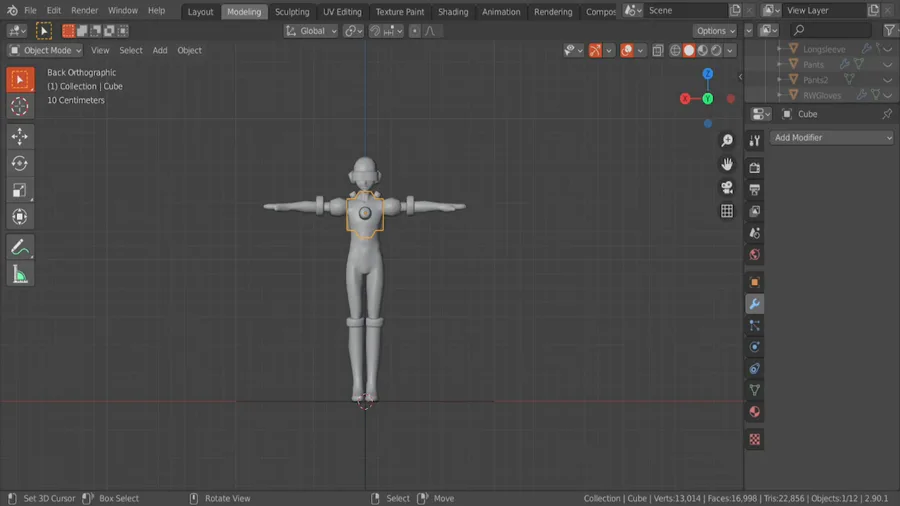The width and height of the screenshot is (900, 506).
Task: Open Global transform orientation dropdown
Action: [x=311, y=31]
